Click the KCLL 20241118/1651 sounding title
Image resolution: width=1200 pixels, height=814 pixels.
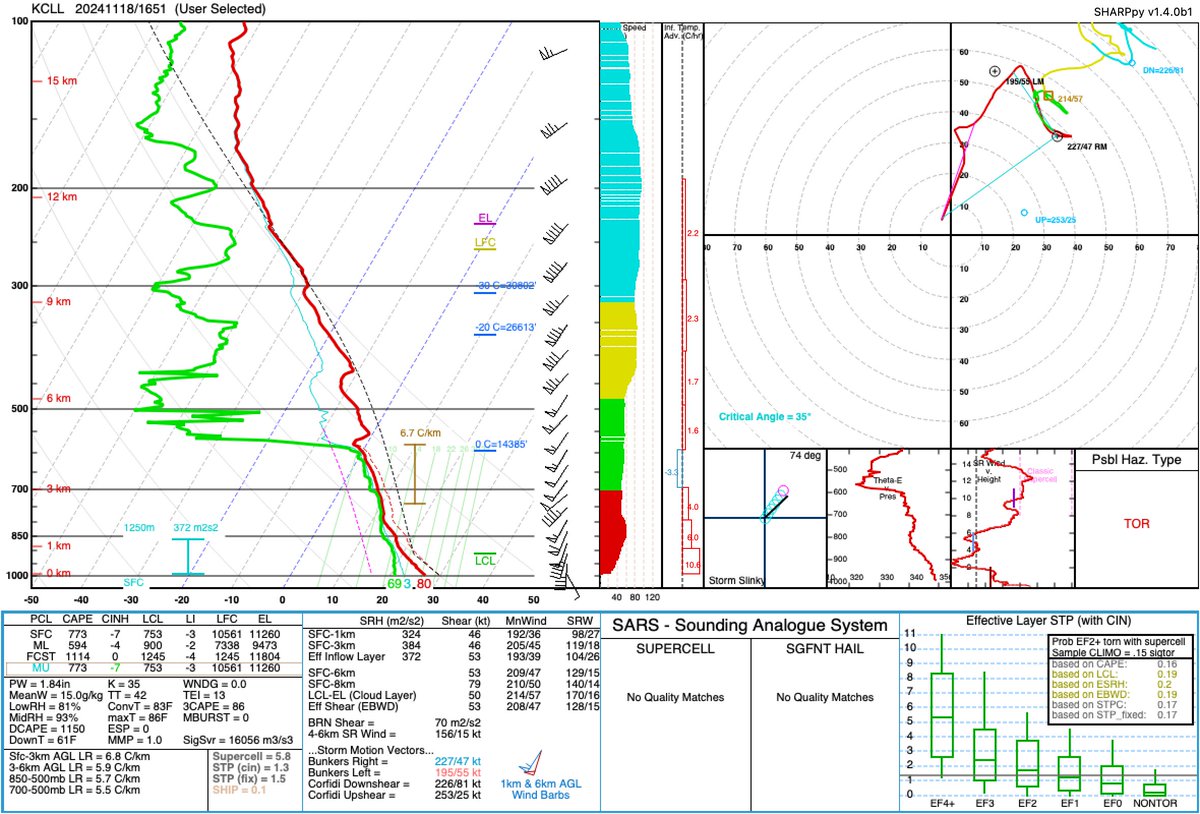149,9
